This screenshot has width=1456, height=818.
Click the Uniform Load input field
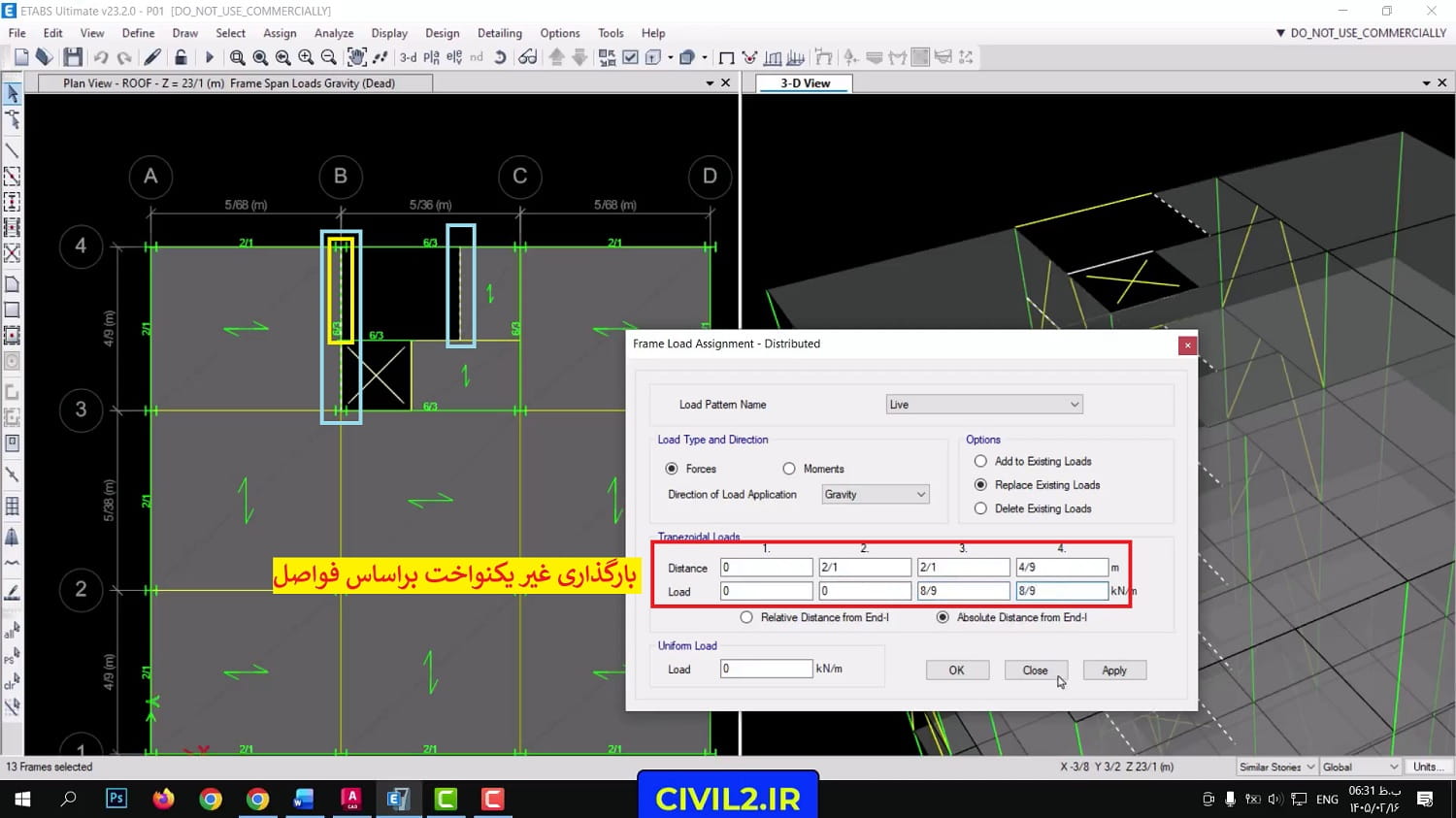click(x=767, y=669)
